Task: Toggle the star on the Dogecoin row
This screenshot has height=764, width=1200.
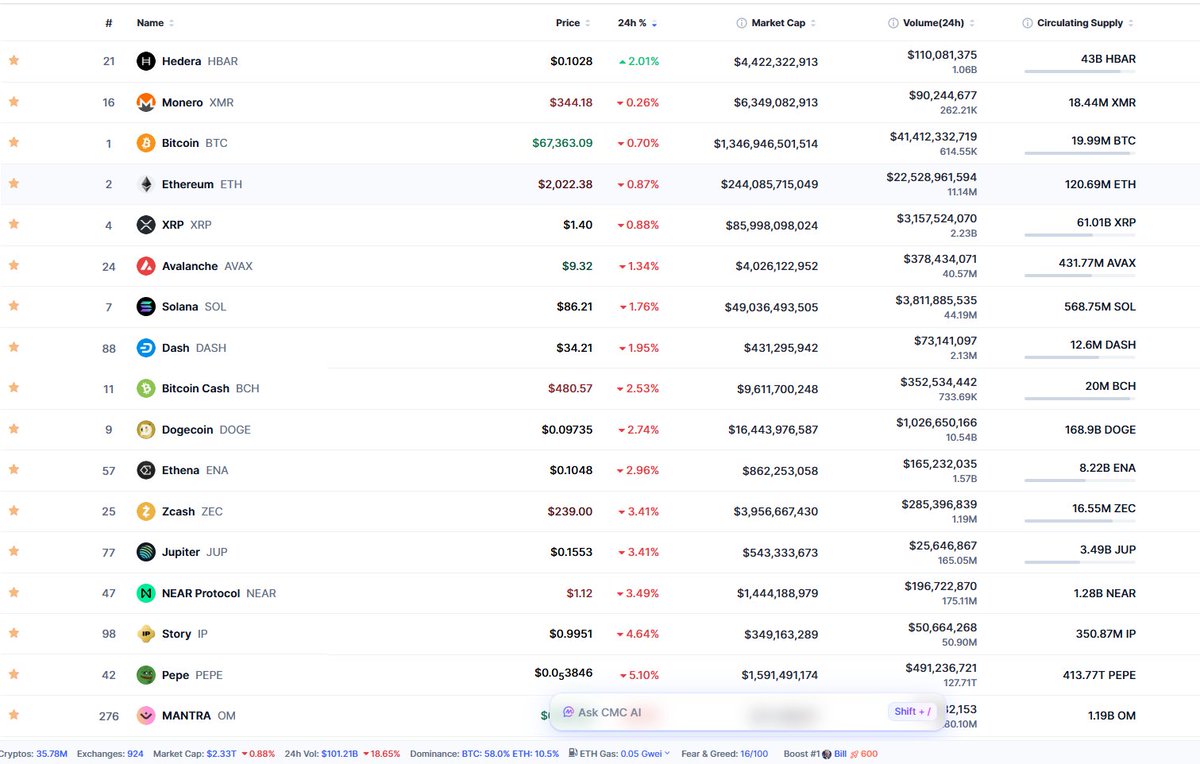Action: tap(14, 429)
